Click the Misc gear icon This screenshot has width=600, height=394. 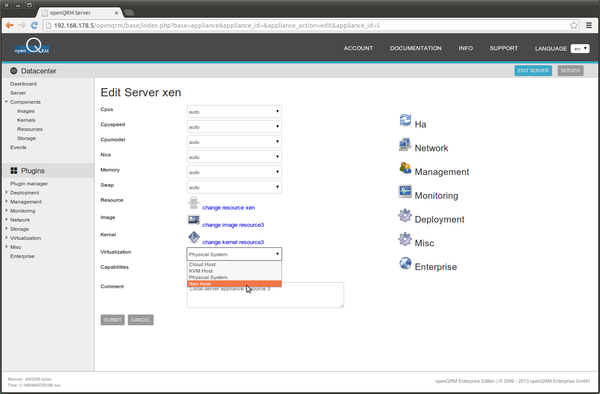(x=405, y=239)
